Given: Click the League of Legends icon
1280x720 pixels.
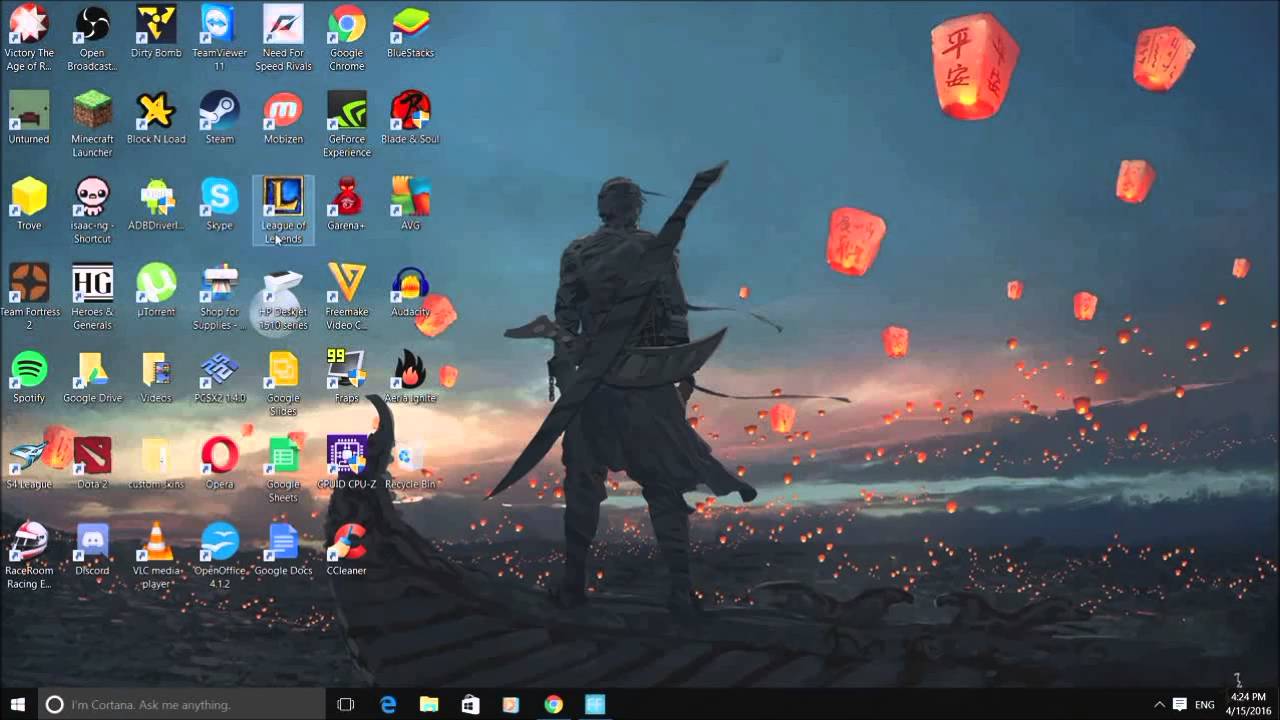Looking at the screenshot, I should point(283,211).
